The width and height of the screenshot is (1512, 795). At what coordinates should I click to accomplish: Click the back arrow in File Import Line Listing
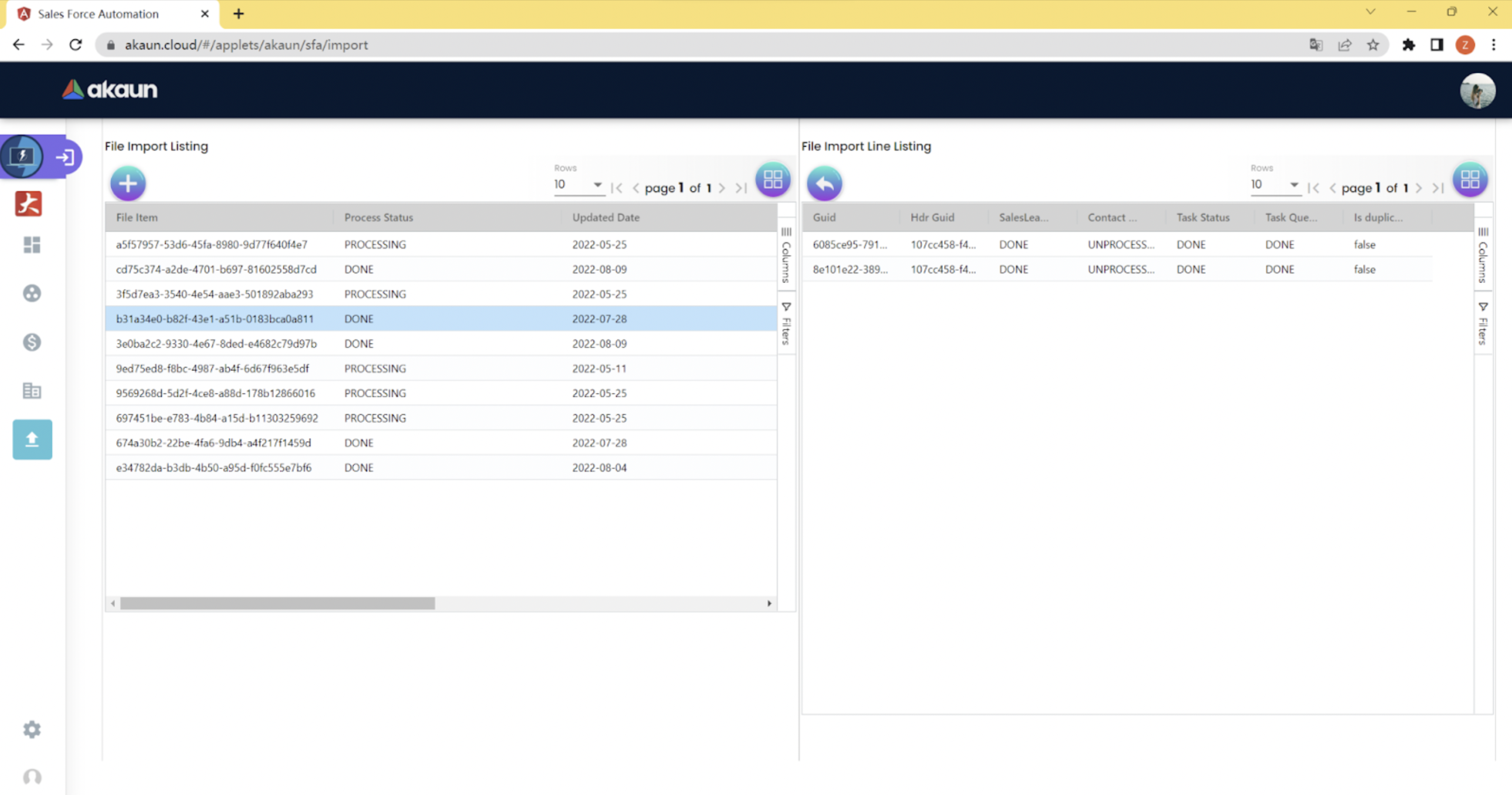tap(824, 183)
